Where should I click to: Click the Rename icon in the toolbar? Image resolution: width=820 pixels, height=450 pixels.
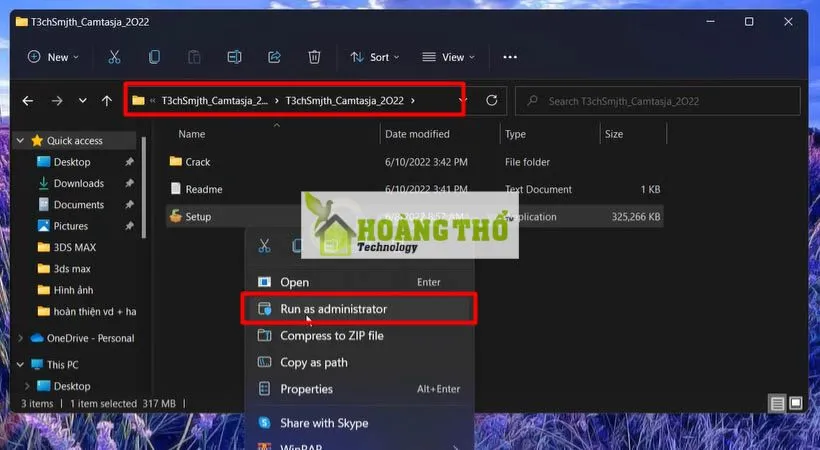(x=234, y=57)
